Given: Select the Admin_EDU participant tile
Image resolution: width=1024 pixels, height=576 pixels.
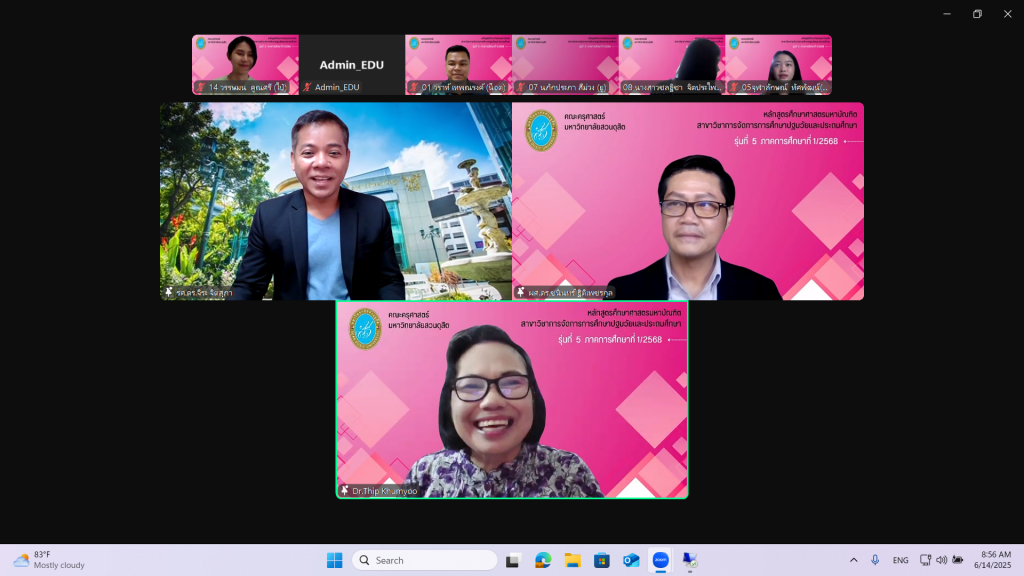Looking at the screenshot, I should (x=351, y=65).
